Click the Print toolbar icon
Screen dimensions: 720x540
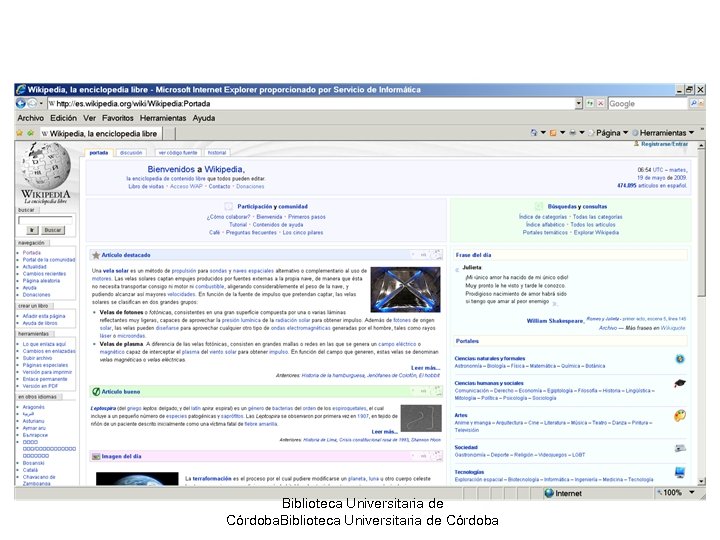click(572, 133)
